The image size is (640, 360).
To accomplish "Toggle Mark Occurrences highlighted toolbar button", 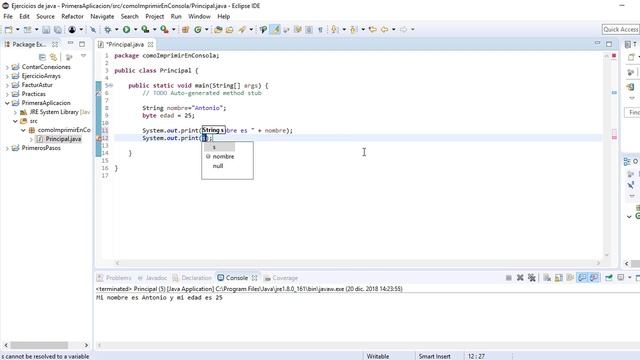I will 275,29.
